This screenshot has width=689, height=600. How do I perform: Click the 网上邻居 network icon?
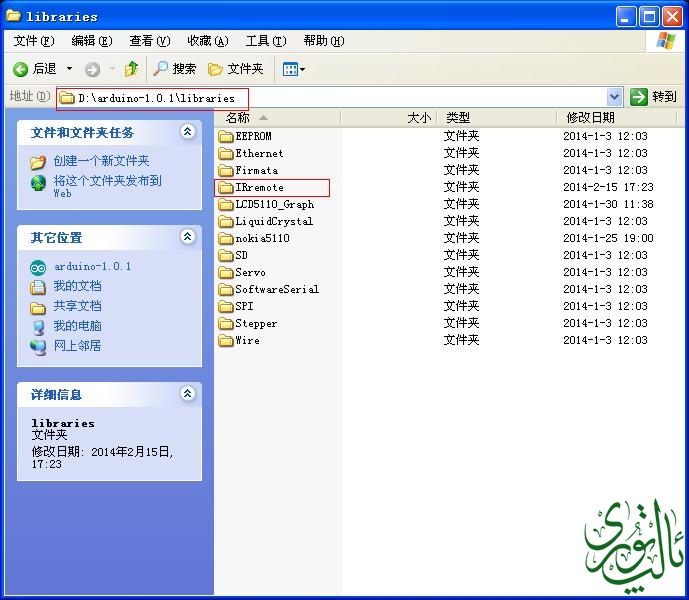(x=38, y=347)
